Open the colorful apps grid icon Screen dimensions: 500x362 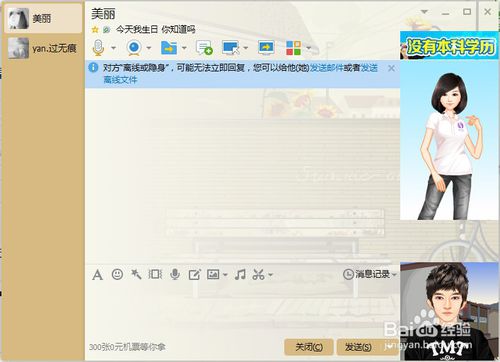coord(293,48)
